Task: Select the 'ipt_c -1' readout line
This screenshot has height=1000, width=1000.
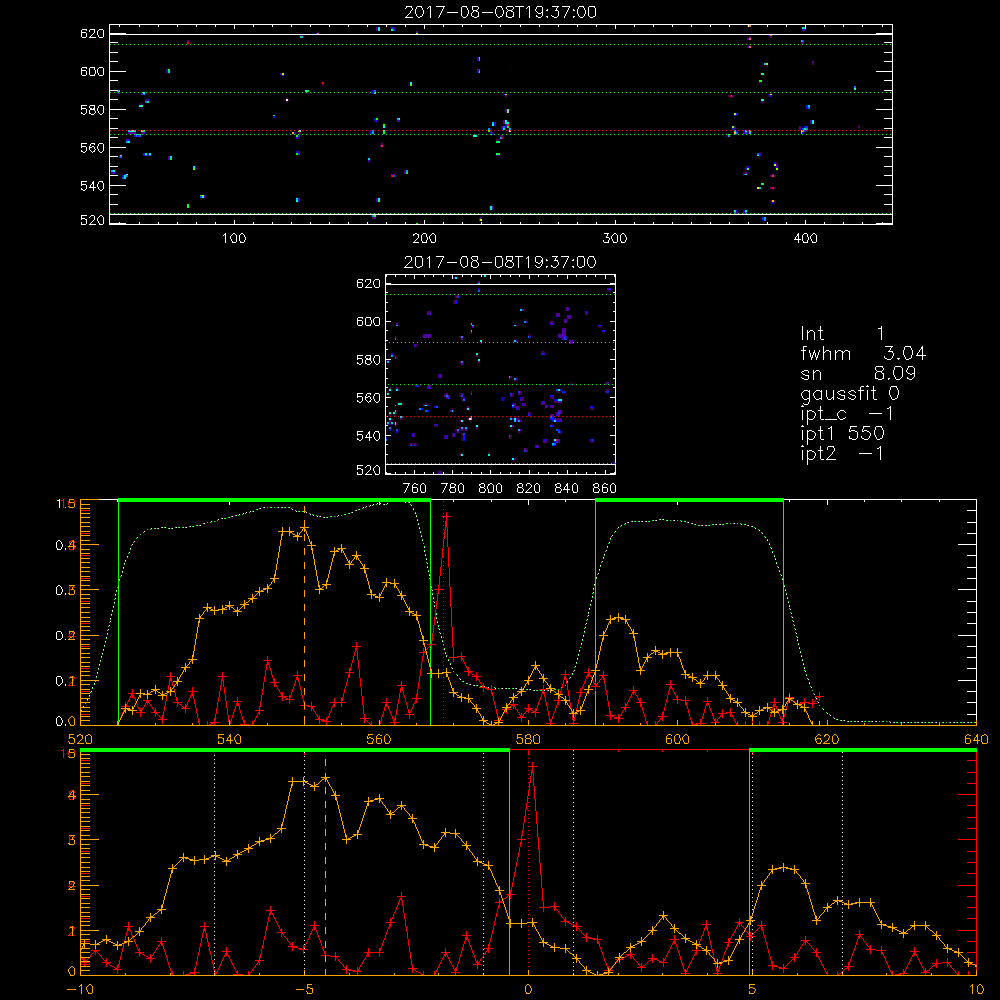Action: 847,414
